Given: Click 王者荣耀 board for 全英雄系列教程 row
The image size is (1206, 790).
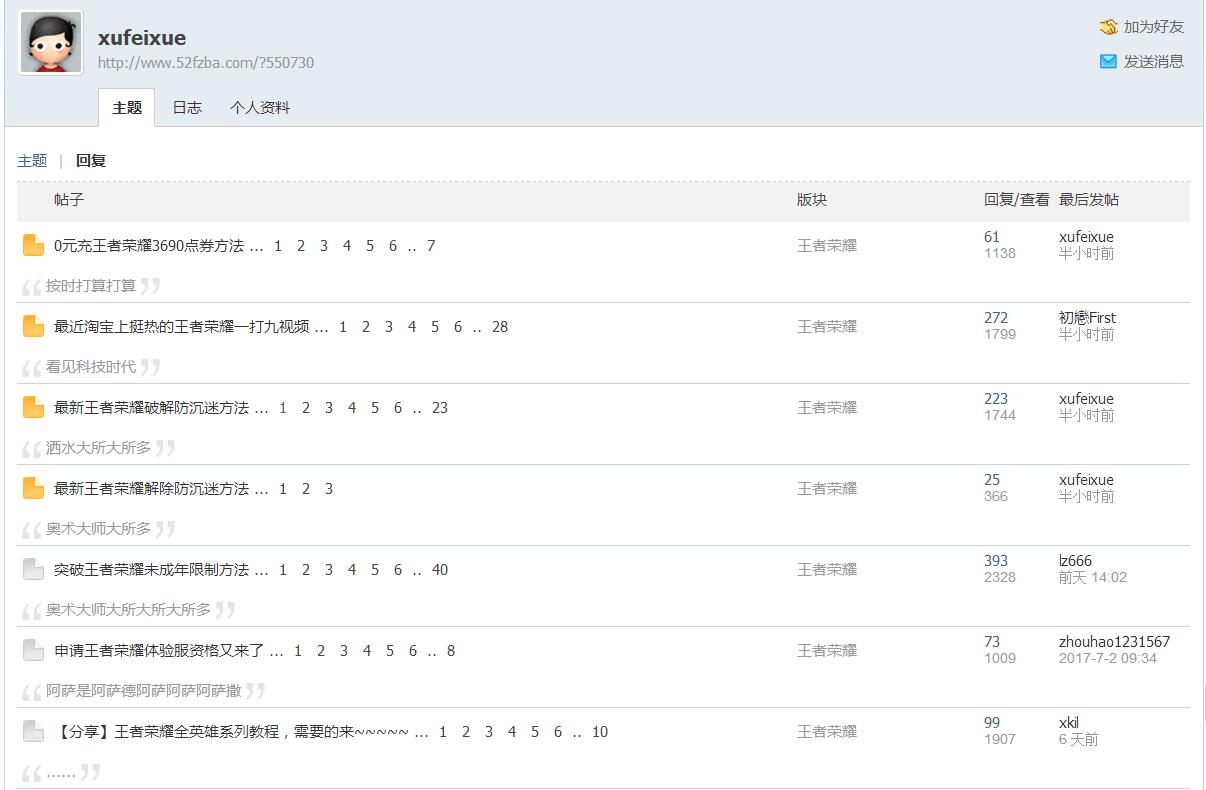Looking at the screenshot, I should point(827,732).
